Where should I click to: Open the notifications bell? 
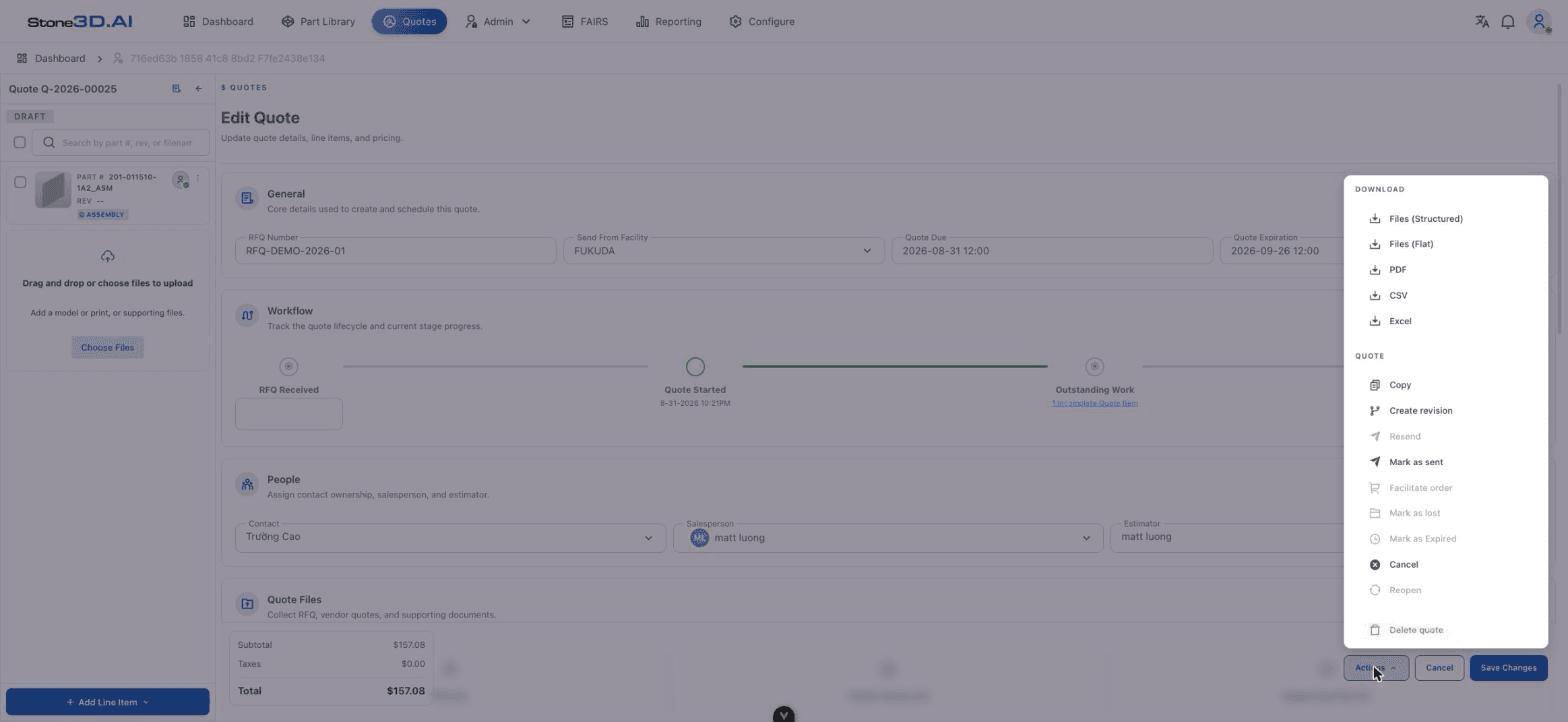(1508, 21)
